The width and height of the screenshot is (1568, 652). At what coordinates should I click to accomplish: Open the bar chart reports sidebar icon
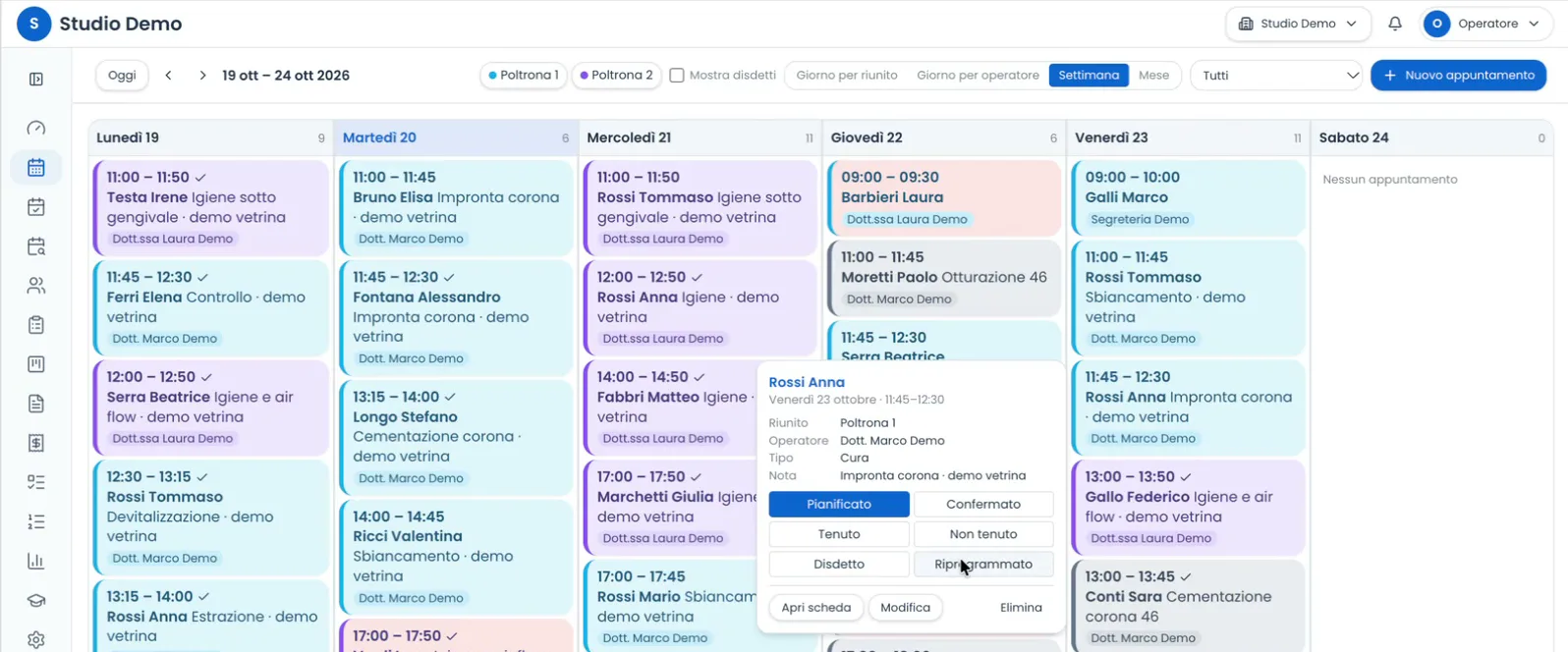point(36,562)
